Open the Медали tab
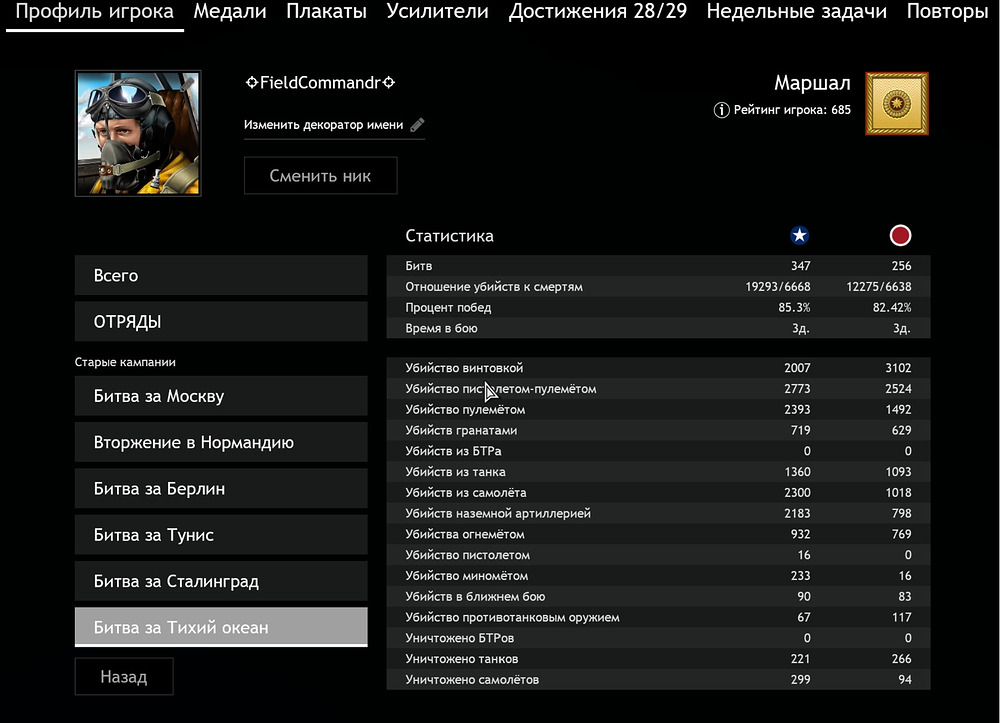Viewport: 1000px width, 723px height. coord(230,12)
